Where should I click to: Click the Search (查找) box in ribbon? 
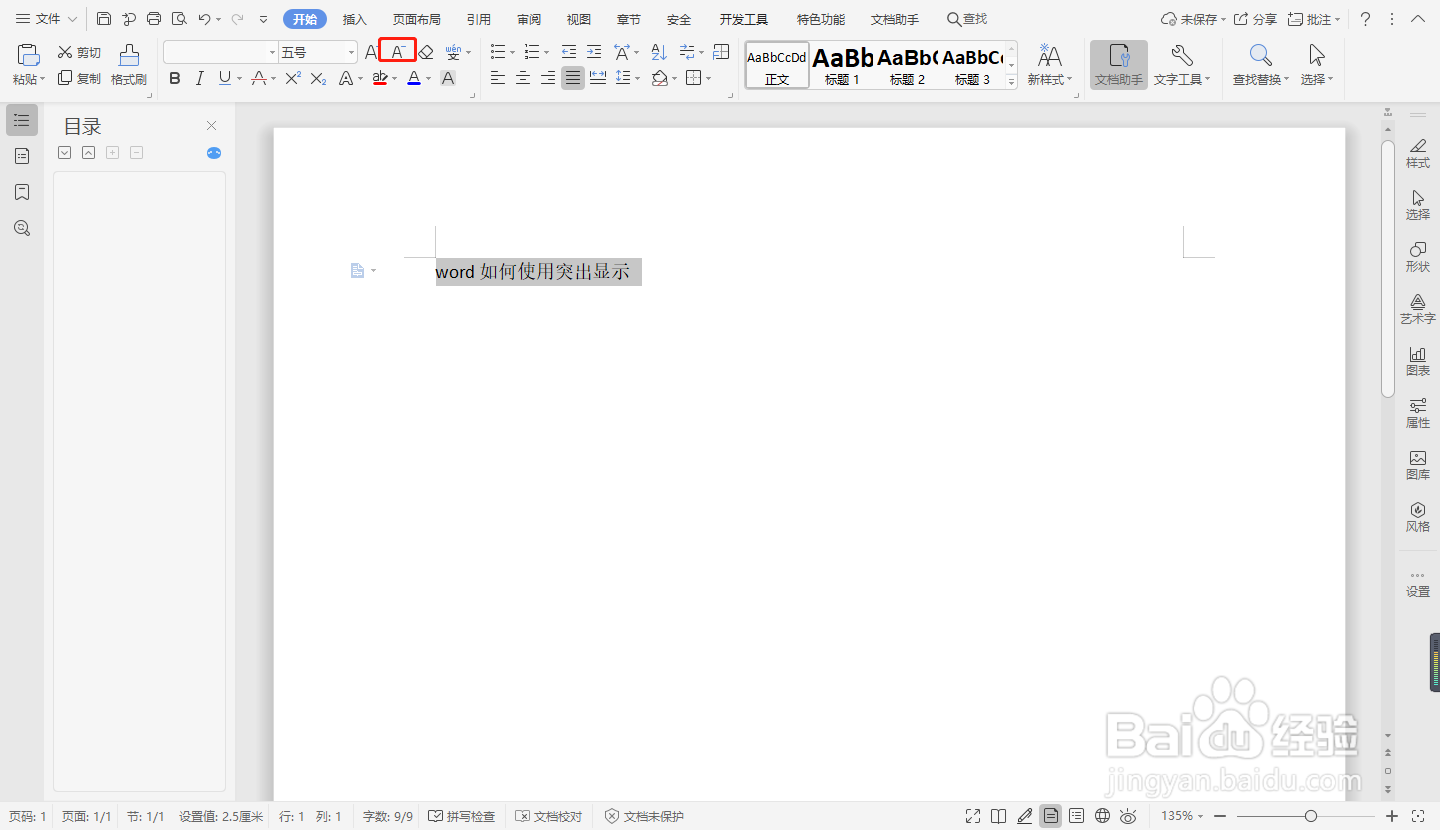(x=967, y=19)
